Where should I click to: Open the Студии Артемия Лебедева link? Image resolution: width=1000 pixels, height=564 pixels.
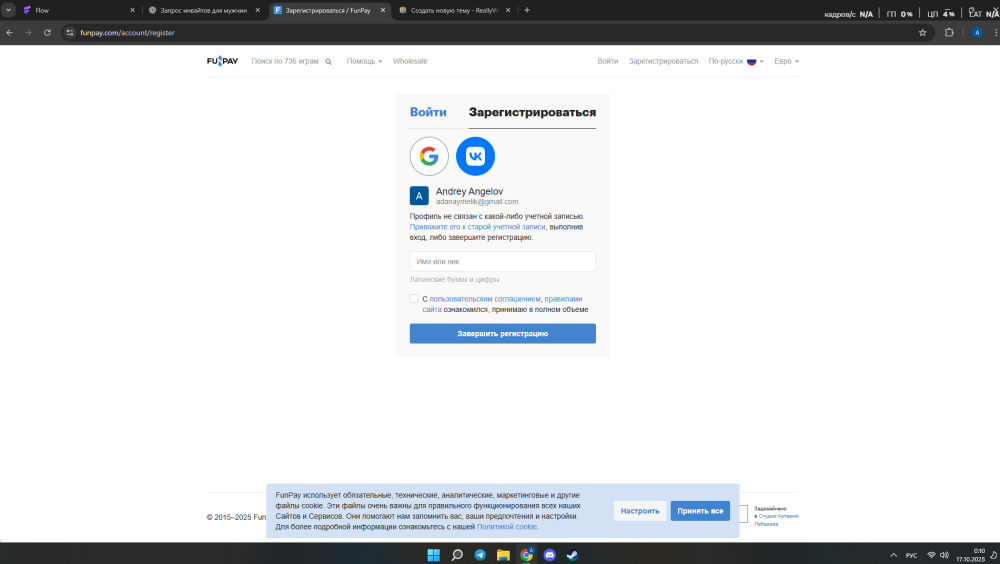tap(778, 520)
